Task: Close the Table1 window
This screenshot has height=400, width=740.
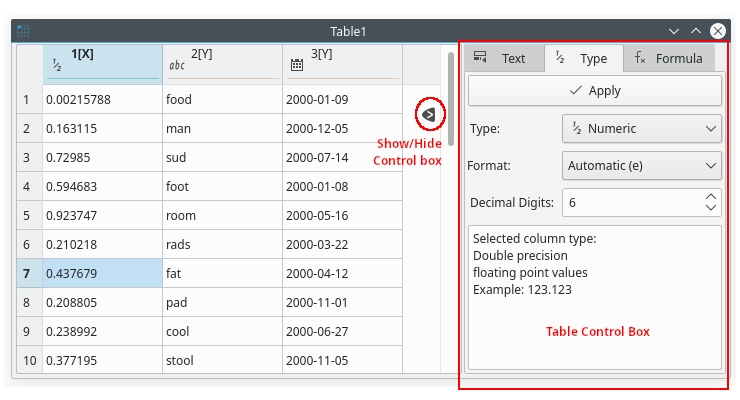Action: pyautogui.click(x=717, y=32)
